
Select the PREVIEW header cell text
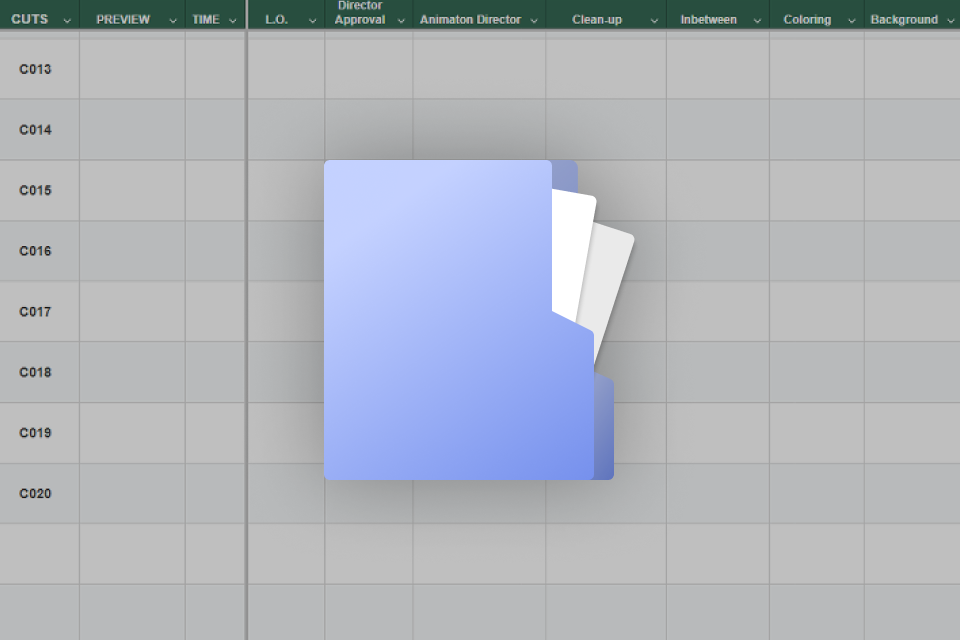pos(123,20)
